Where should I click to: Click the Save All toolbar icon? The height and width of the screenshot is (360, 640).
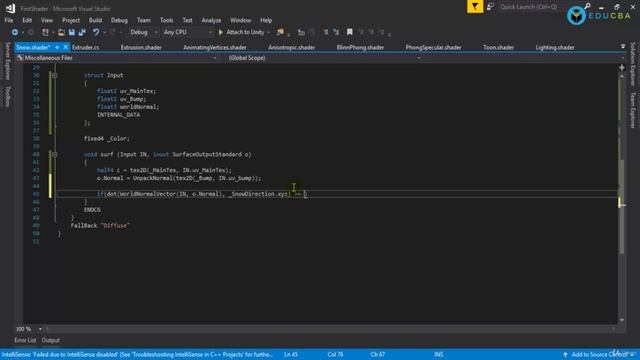pyautogui.click(x=82, y=32)
